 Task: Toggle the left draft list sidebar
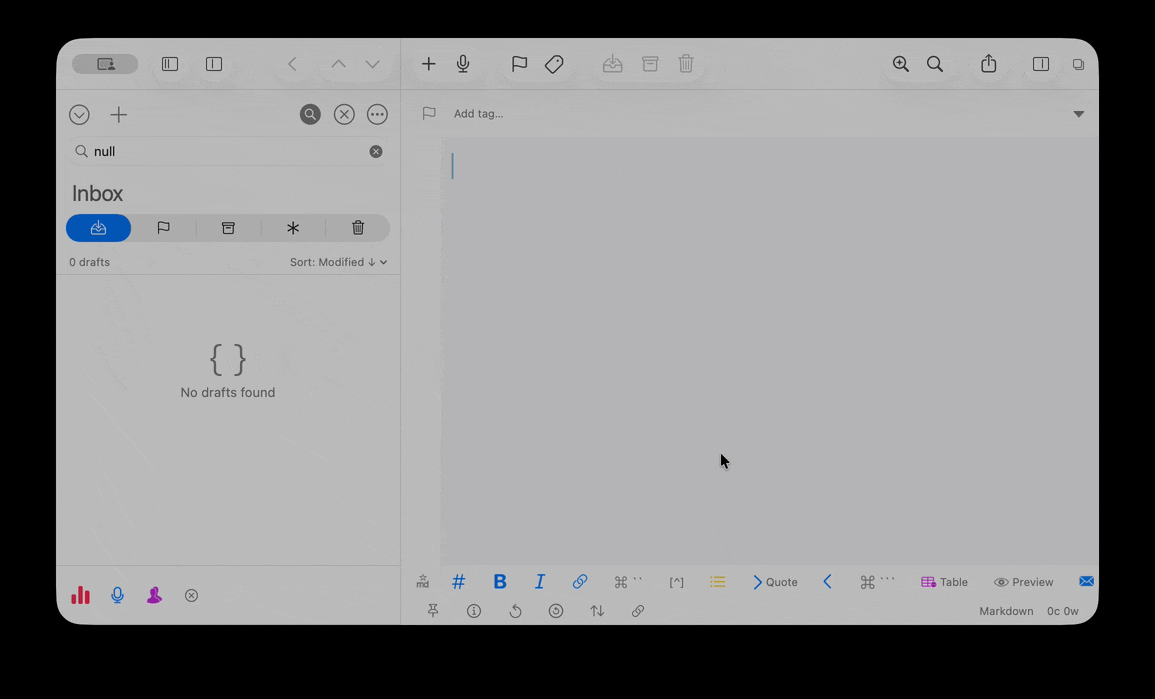[x=170, y=64]
